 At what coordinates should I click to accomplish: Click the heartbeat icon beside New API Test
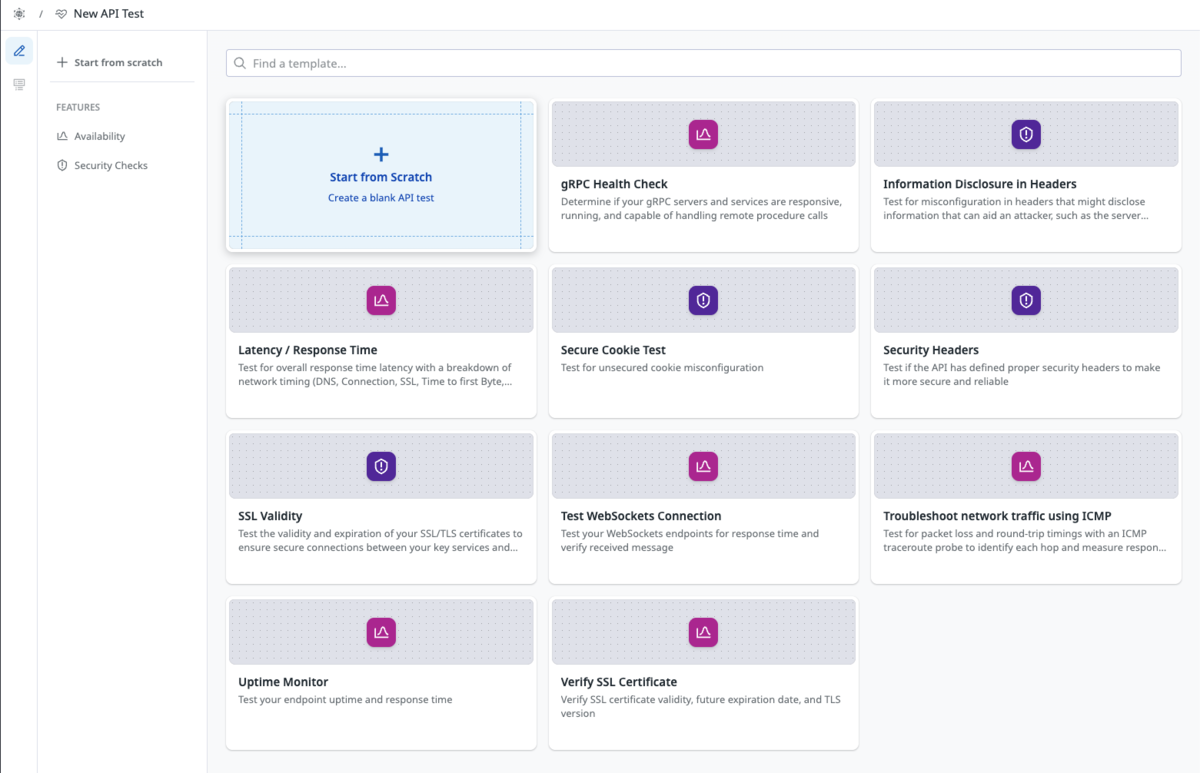pos(59,13)
